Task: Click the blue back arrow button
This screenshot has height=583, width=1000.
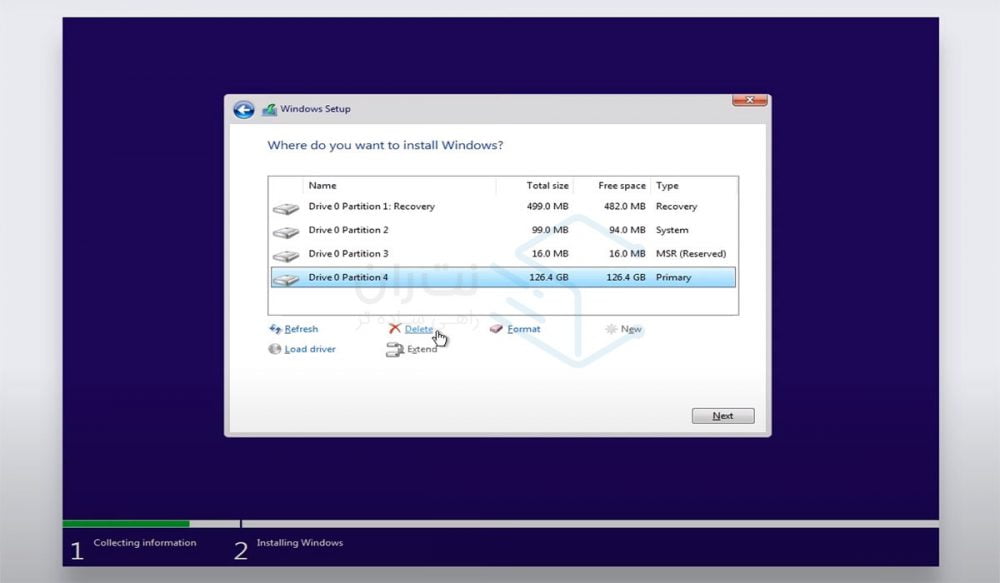Action: coord(243,110)
